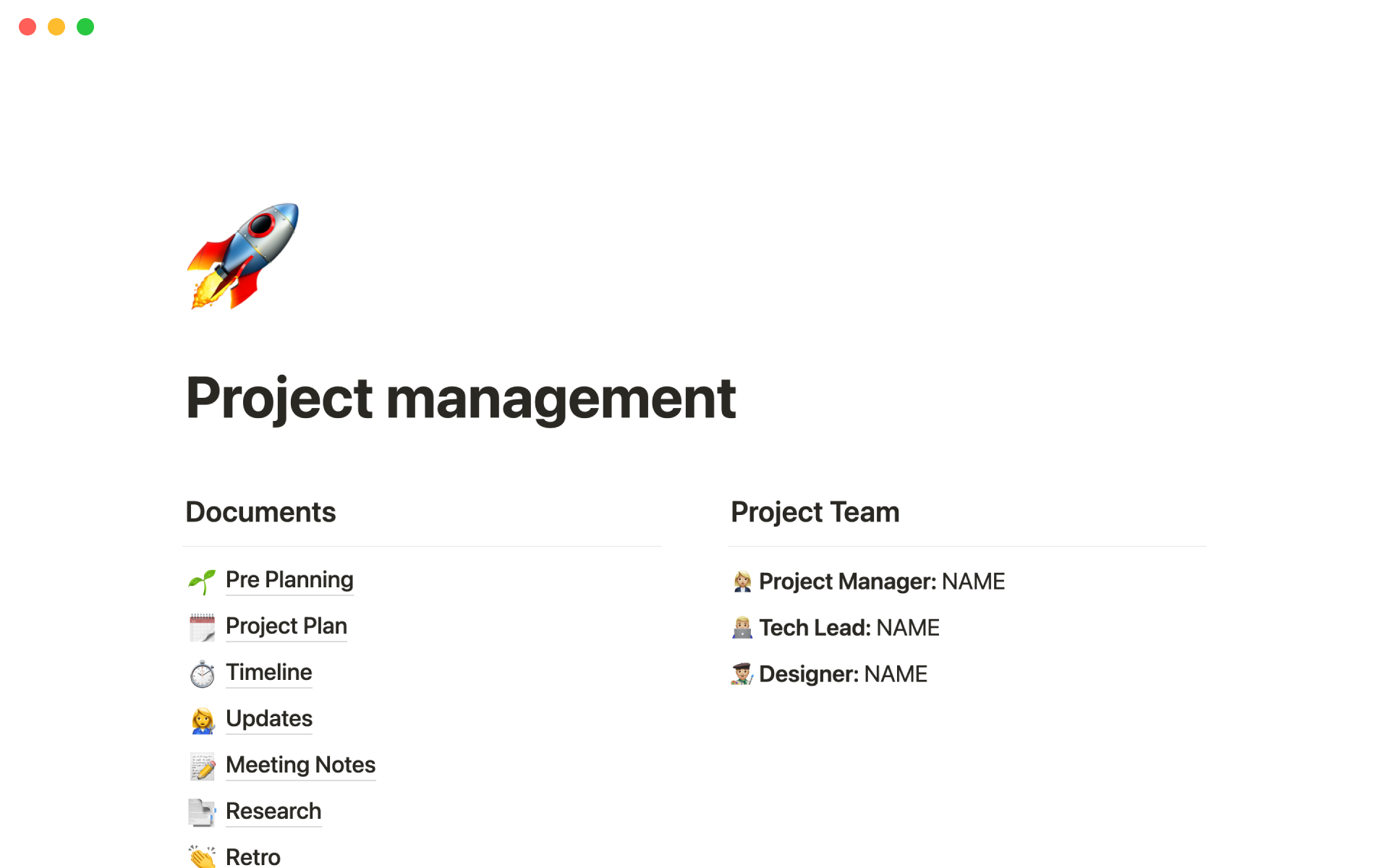Screen dimensions: 1389x868
Task: Click the Tech Lead NAME field
Action: 907,627
